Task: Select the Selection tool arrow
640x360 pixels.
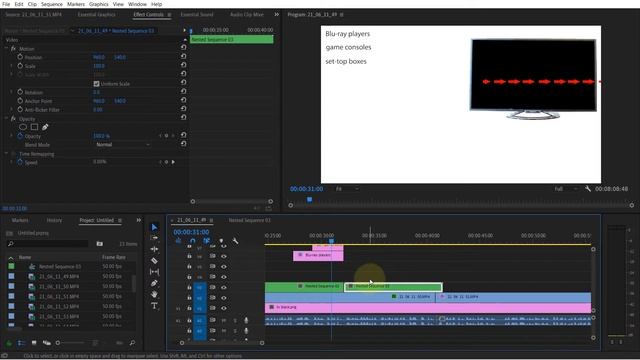Action: coord(154,227)
